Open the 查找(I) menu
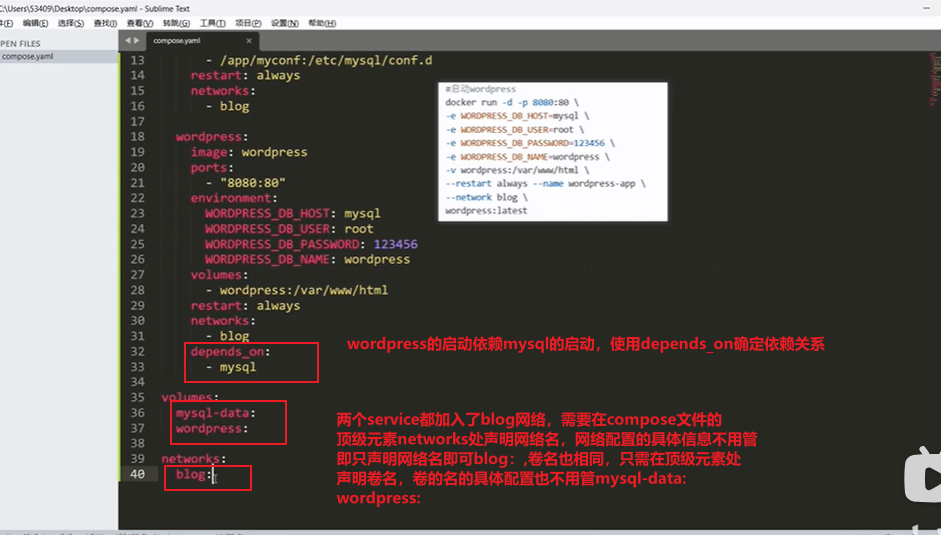The image size is (941, 535). 106,23
